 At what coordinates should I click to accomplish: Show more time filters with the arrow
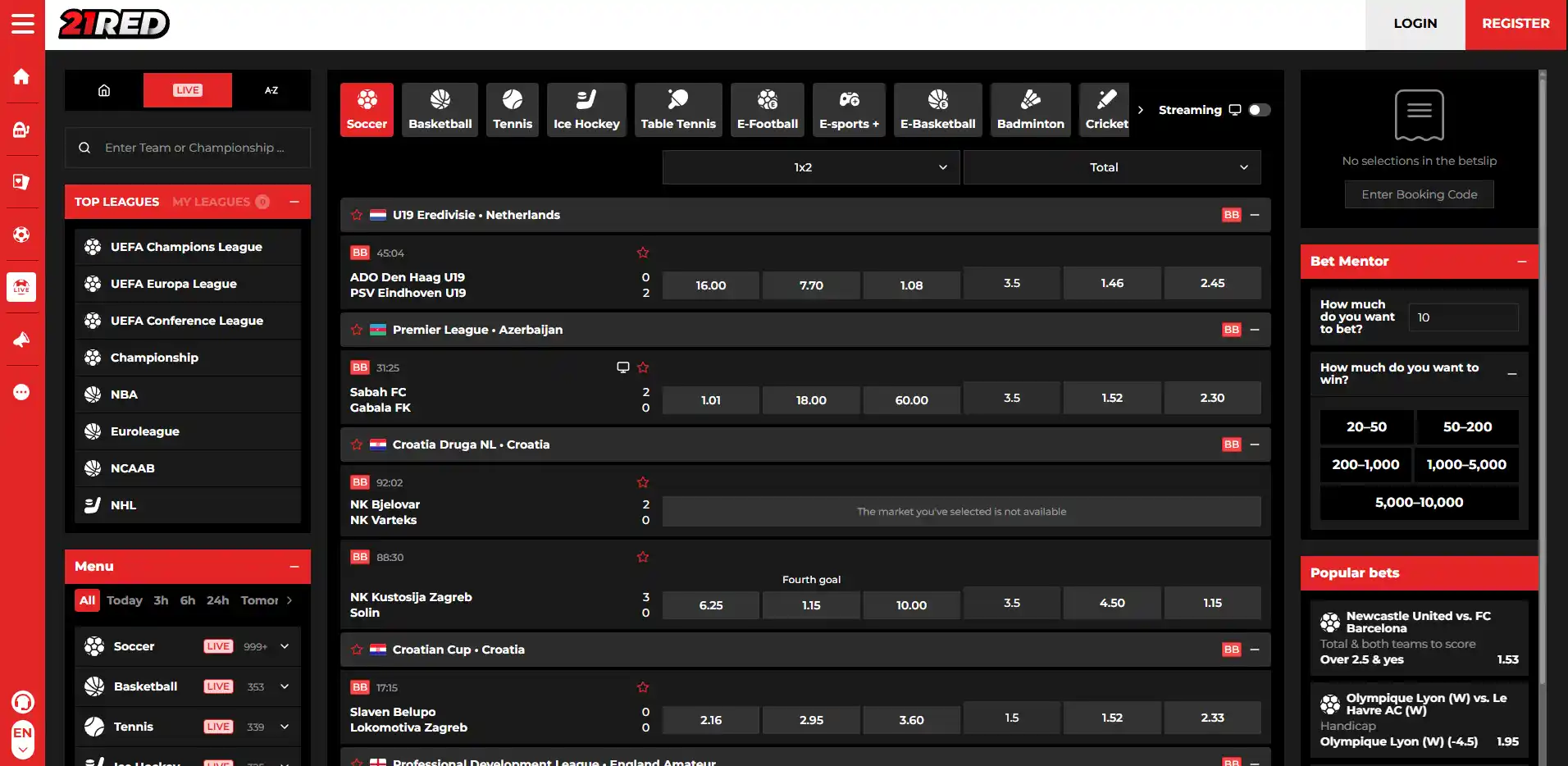point(289,600)
